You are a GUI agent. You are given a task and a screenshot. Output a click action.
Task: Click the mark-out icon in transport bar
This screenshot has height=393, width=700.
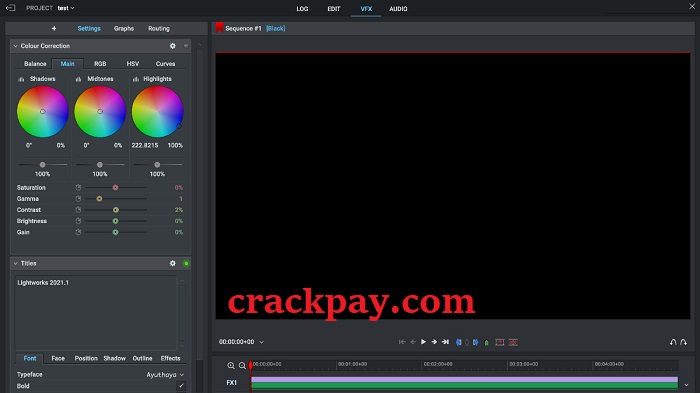pyautogui.click(x=475, y=343)
